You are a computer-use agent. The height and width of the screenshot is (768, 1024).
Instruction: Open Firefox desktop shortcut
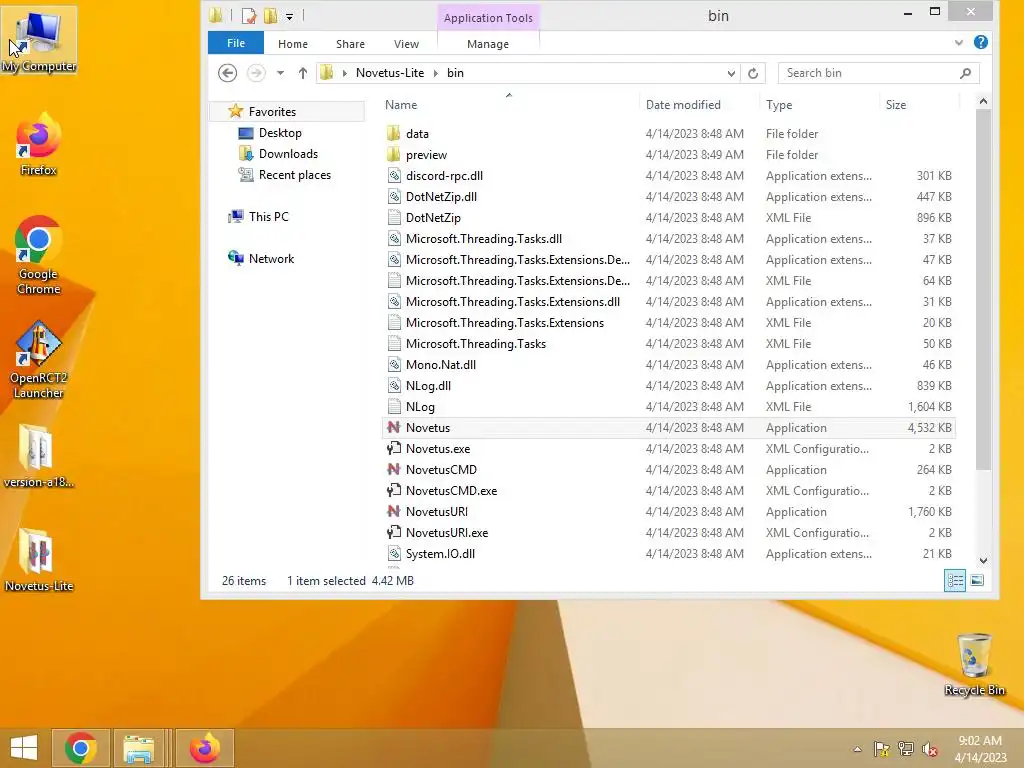coord(39,144)
